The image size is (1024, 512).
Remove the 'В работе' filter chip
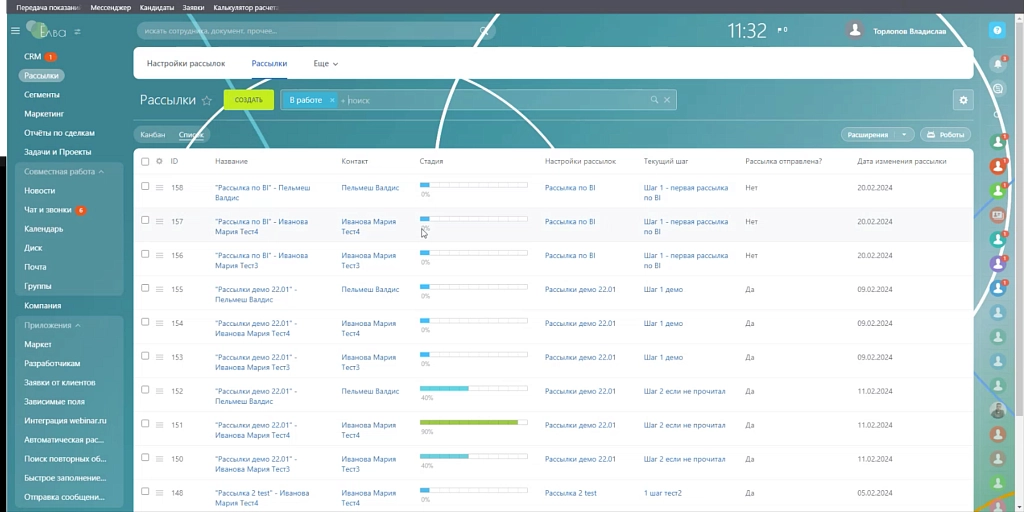coord(332,100)
